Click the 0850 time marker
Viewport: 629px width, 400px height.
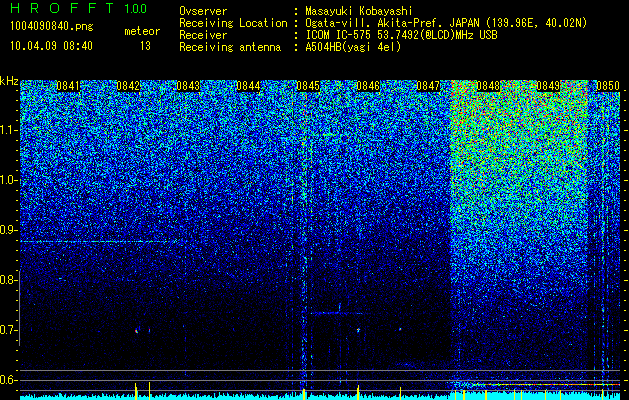point(608,86)
